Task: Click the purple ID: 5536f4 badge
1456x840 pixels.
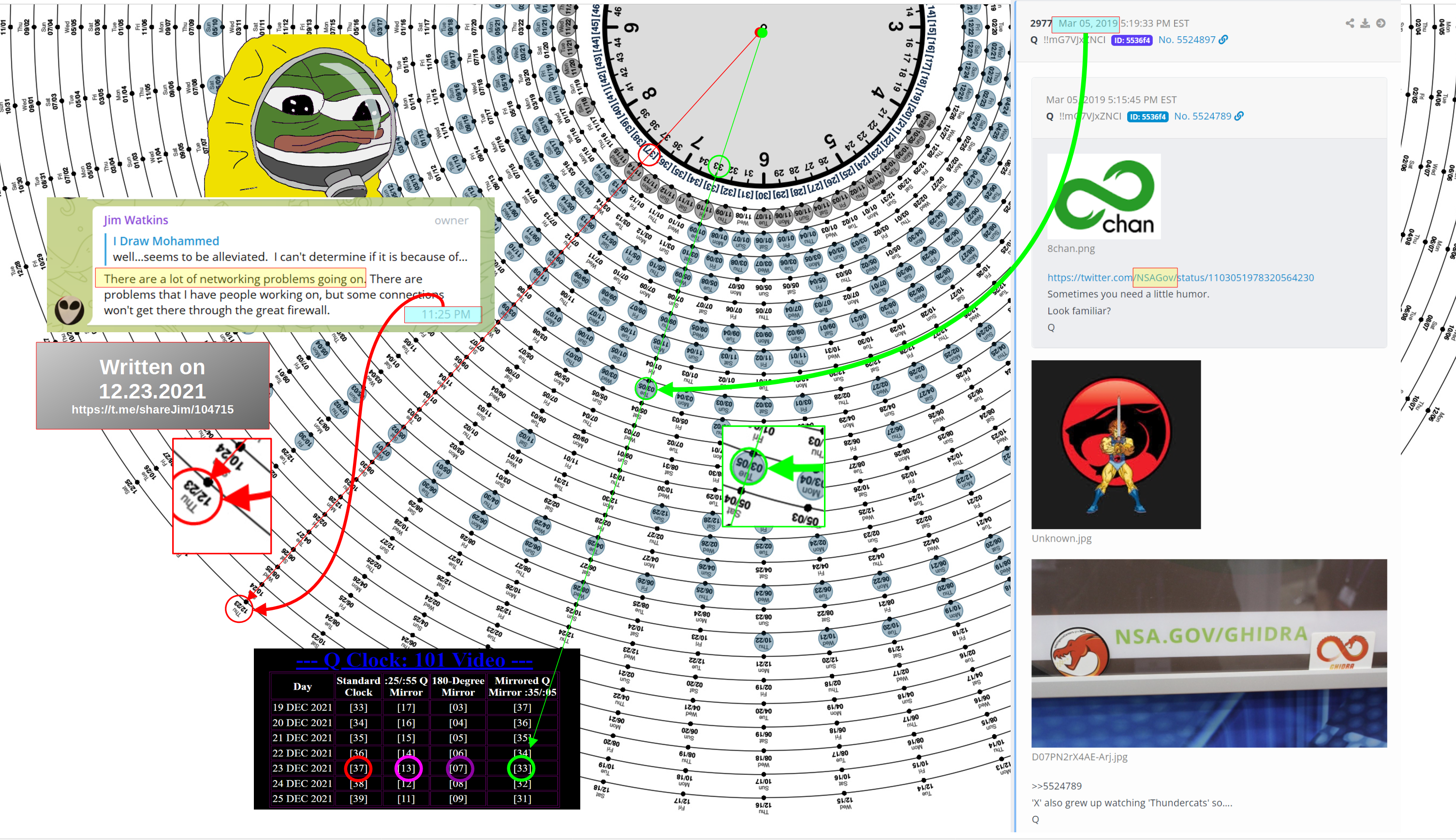Action: [1131, 41]
